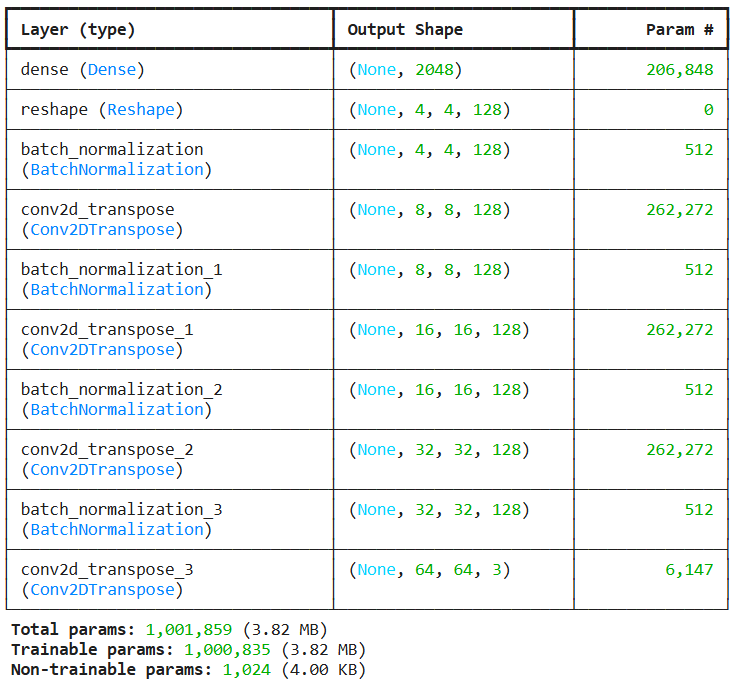Click the 6,147 param count cell

[689, 570]
